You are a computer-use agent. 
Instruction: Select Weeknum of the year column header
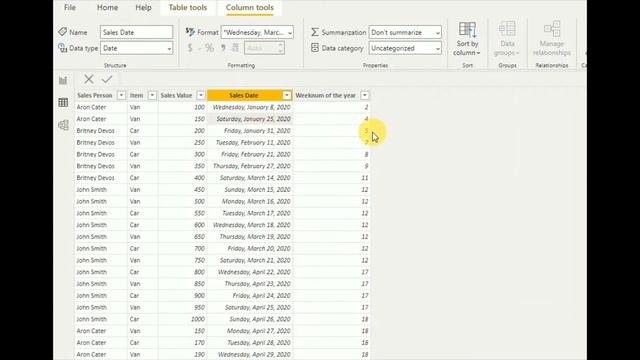326,95
